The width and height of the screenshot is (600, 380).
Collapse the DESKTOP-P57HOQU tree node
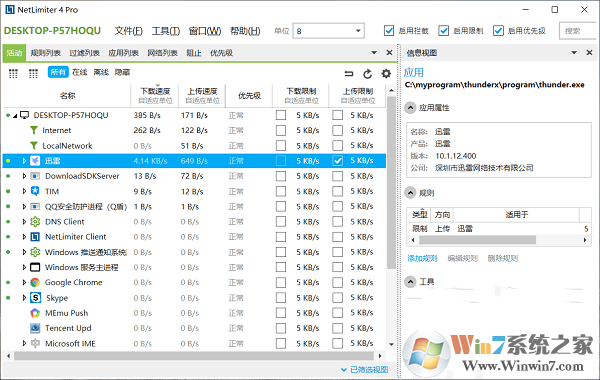tap(15, 116)
